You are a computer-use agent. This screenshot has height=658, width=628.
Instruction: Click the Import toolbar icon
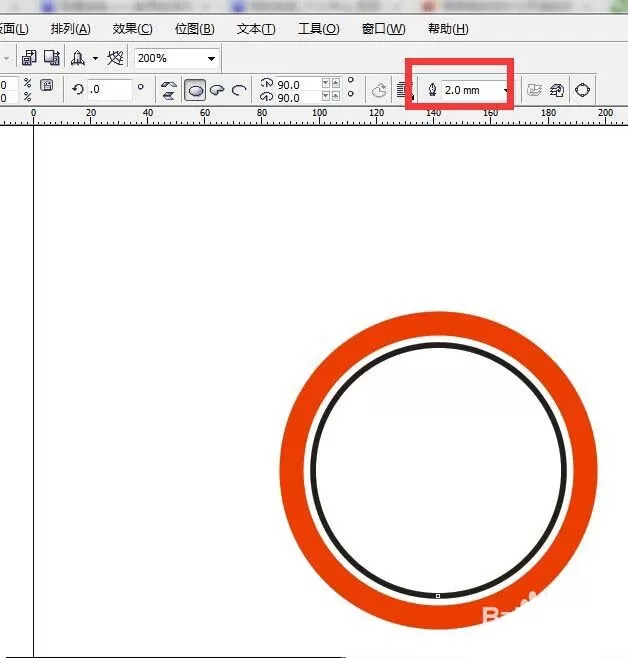coord(29,57)
